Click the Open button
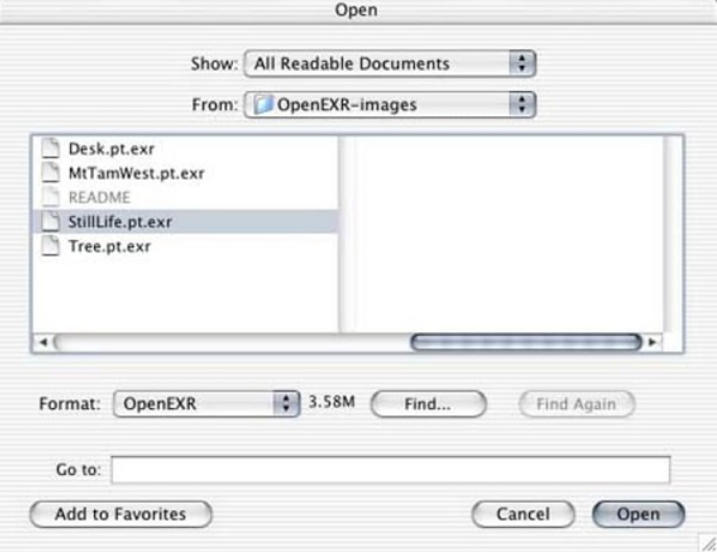Viewport: 717px width, 552px height. click(638, 514)
